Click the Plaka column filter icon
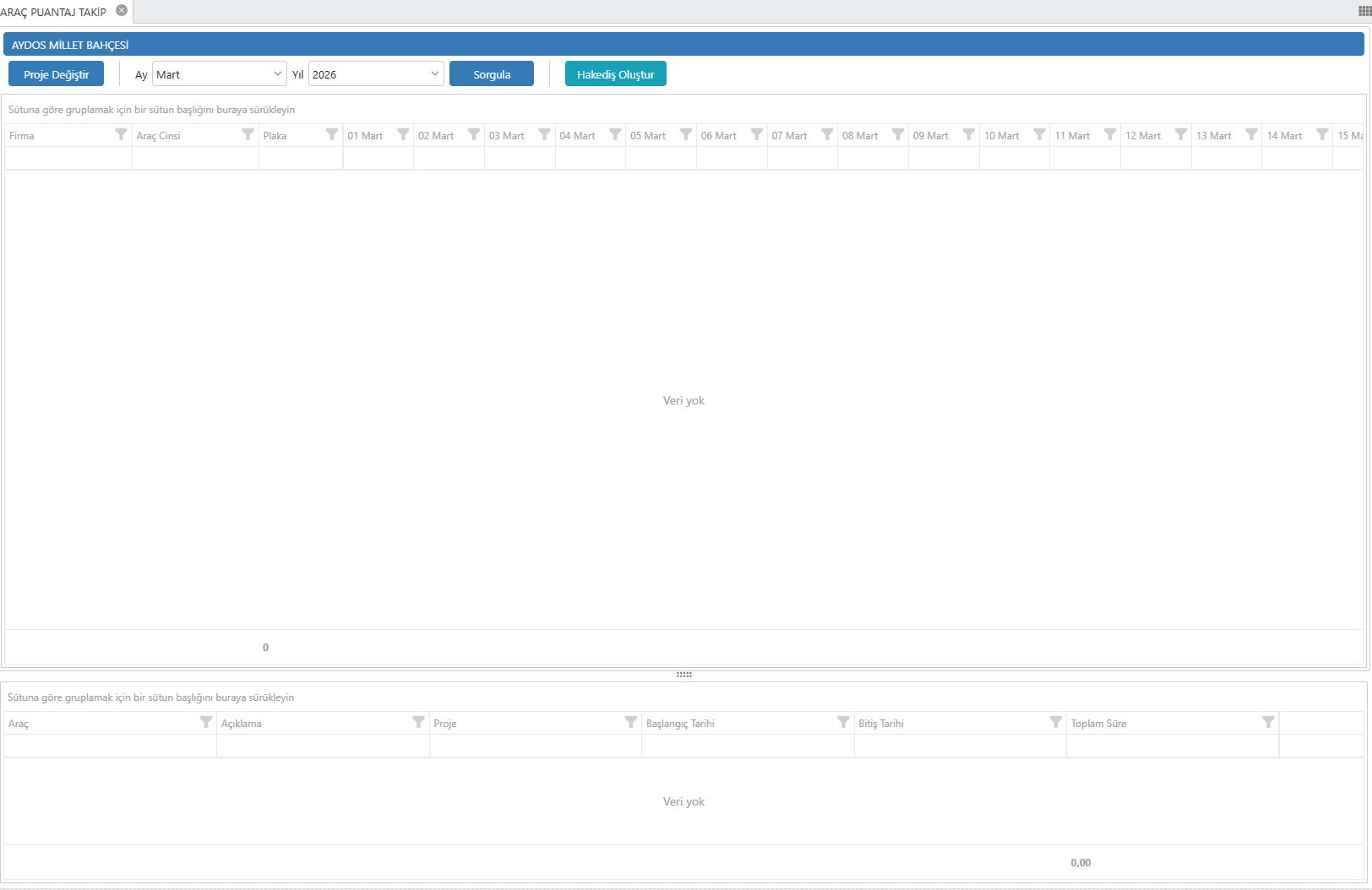 click(332, 135)
